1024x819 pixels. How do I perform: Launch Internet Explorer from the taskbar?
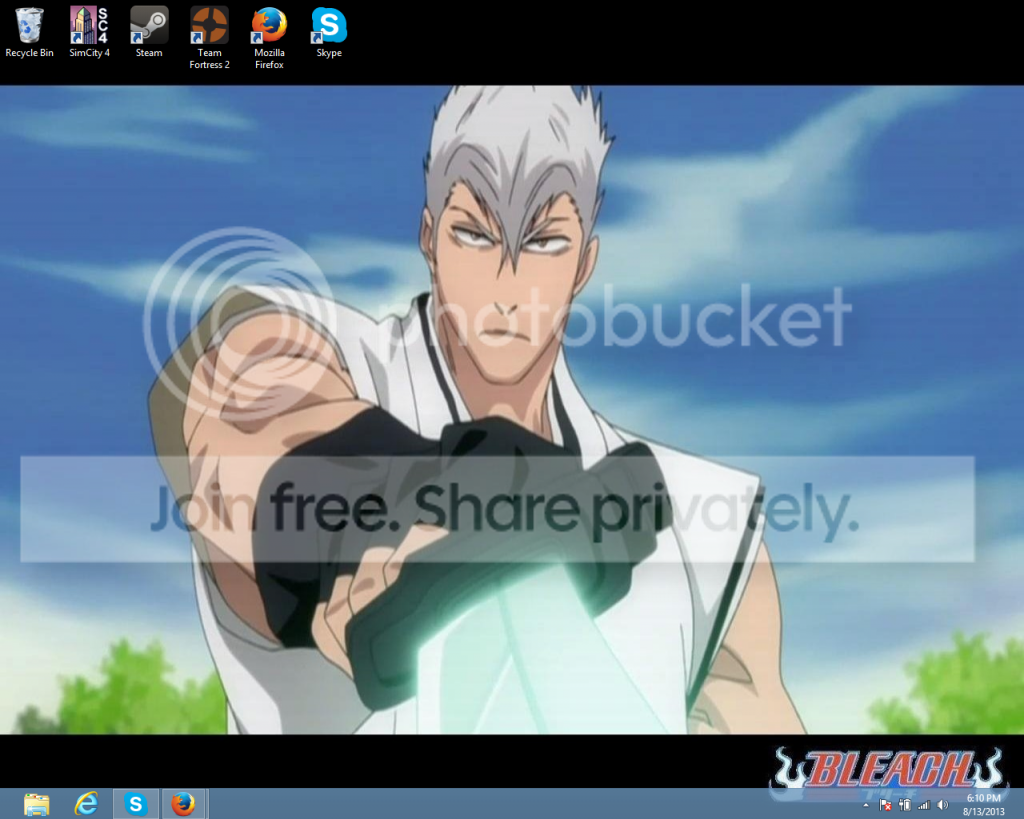click(x=86, y=804)
